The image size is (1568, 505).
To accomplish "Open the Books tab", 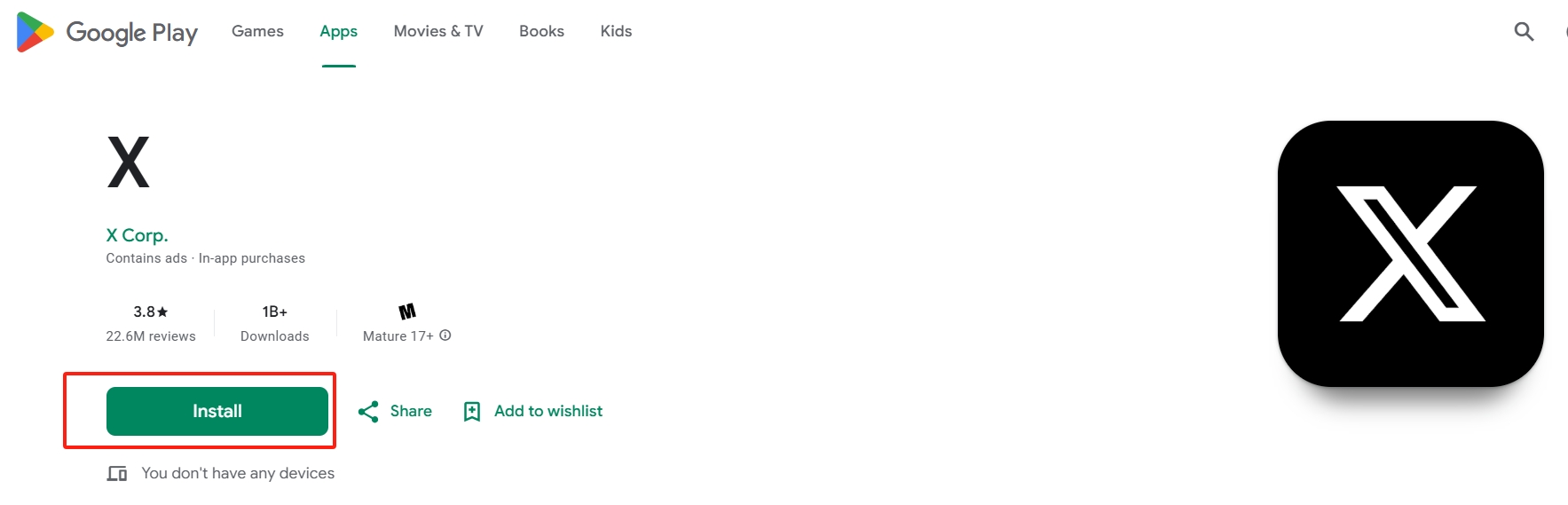I will click(x=541, y=31).
